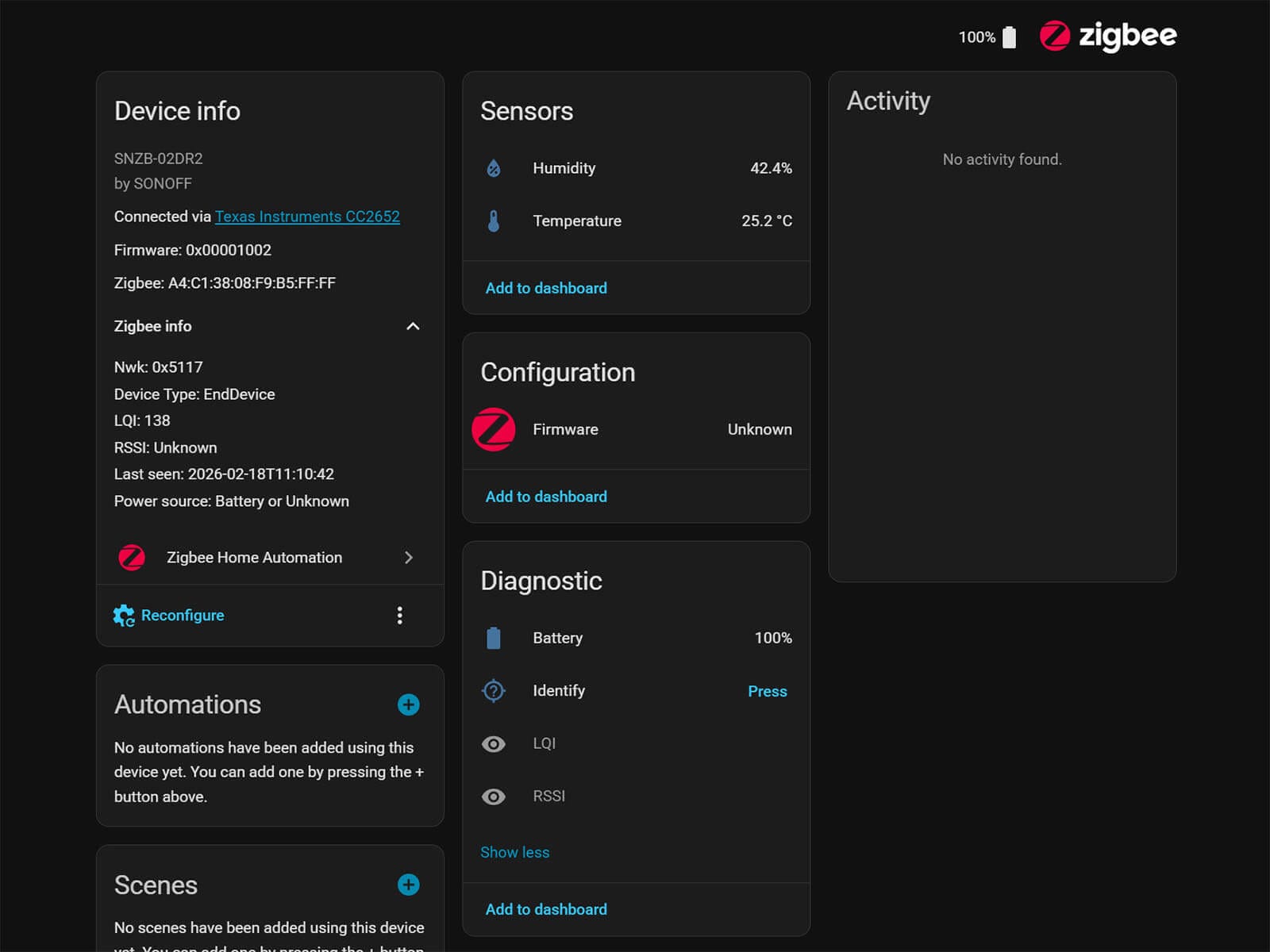The height and width of the screenshot is (952, 1270).
Task: Click the Zigbee Firmware logo icon
Action: pyautogui.click(x=493, y=429)
